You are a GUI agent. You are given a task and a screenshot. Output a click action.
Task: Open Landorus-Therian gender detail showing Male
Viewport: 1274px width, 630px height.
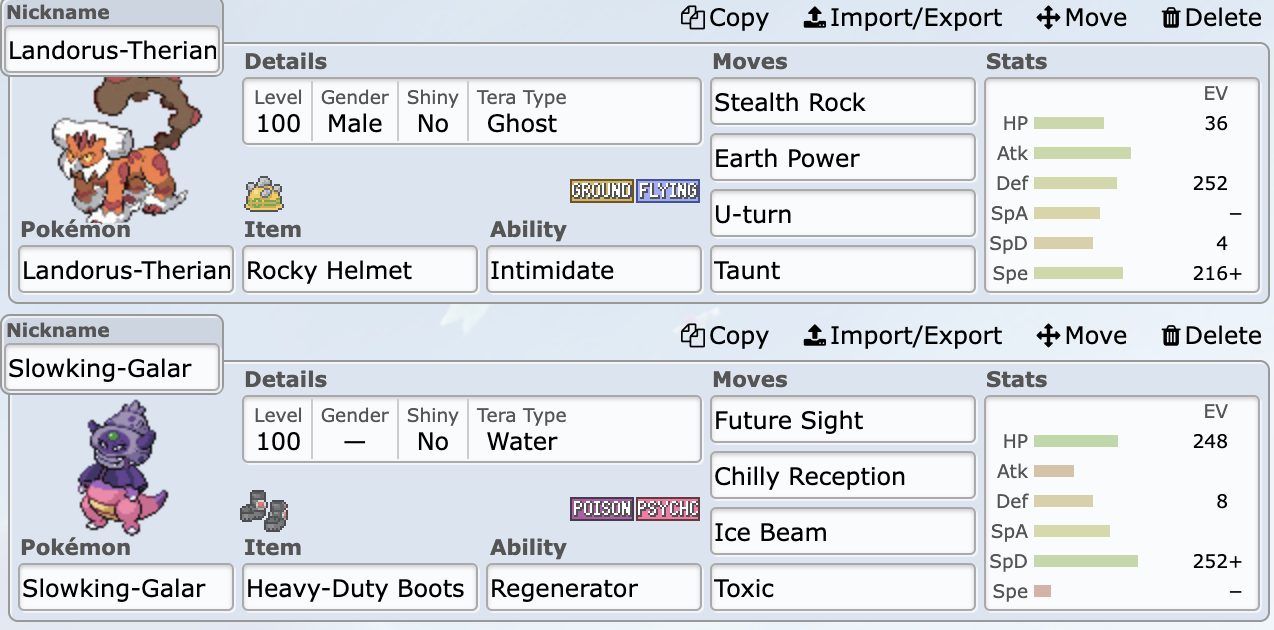tap(355, 112)
